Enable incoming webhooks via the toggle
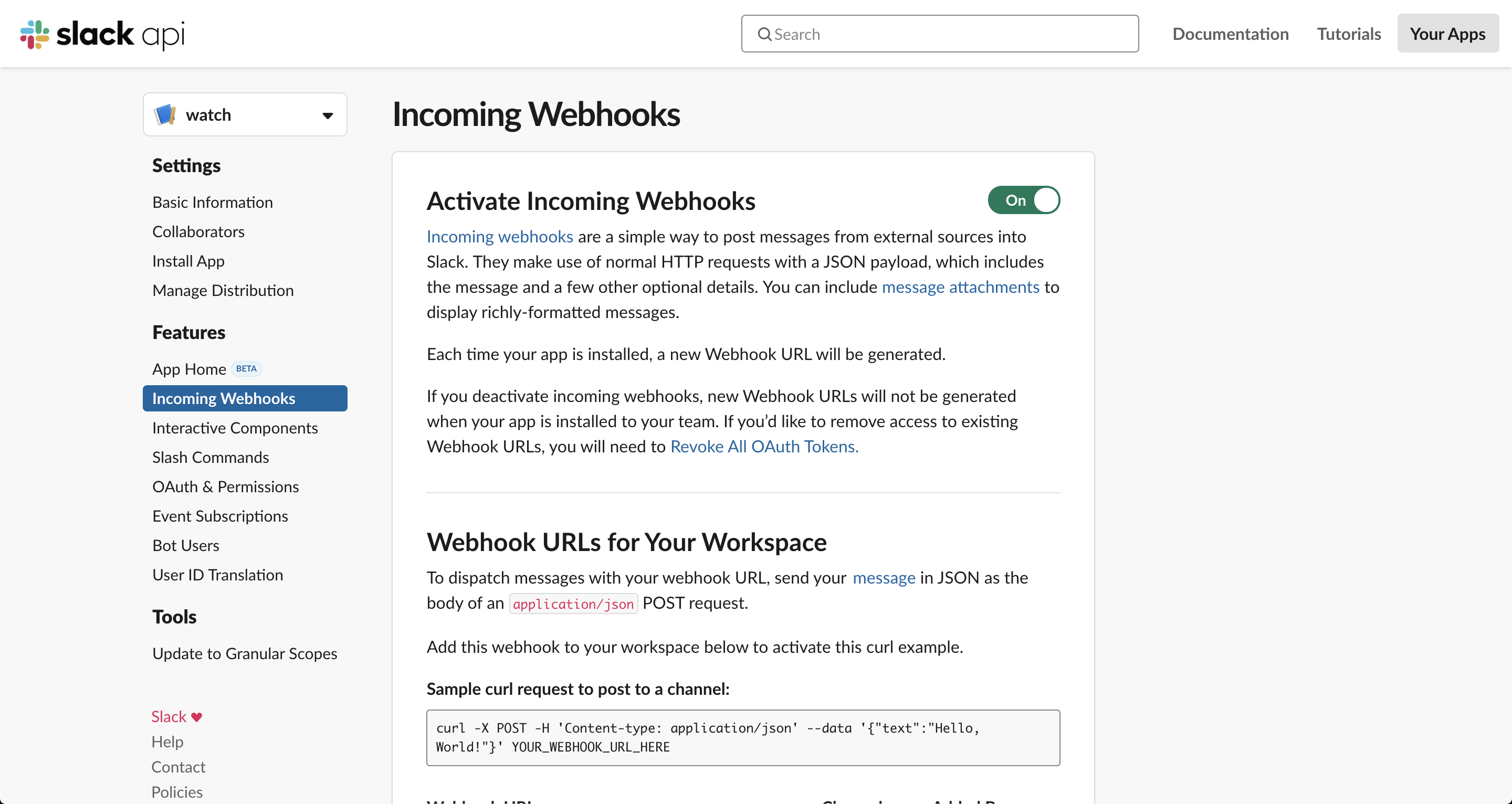The image size is (1512, 804). [x=1024, y=200]
